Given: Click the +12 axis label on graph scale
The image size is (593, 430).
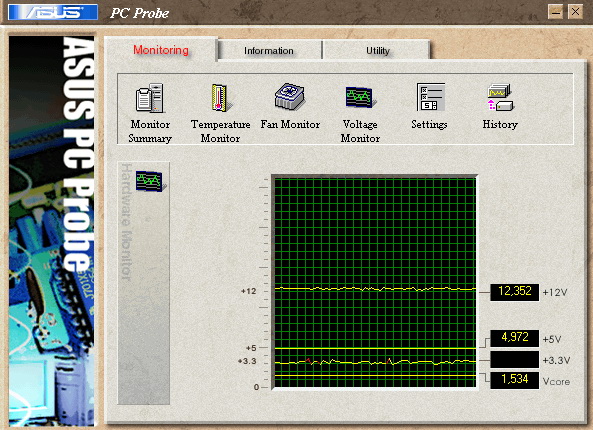Looking at the screenshot, I should coord(248,291).
